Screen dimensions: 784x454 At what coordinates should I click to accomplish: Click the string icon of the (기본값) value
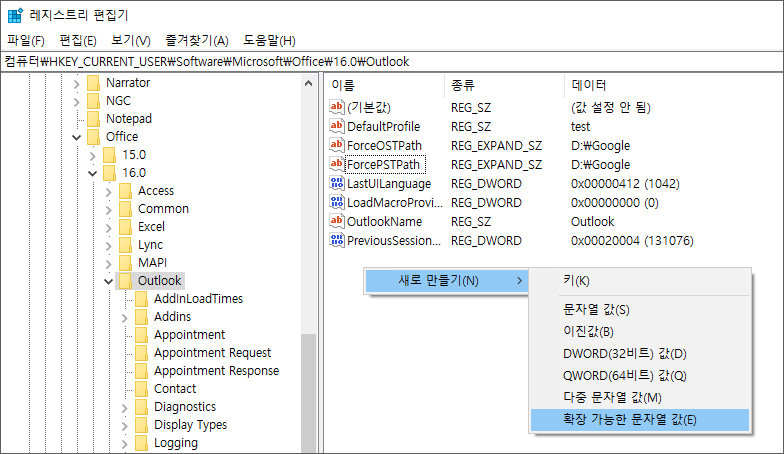(x=336, y=107)
